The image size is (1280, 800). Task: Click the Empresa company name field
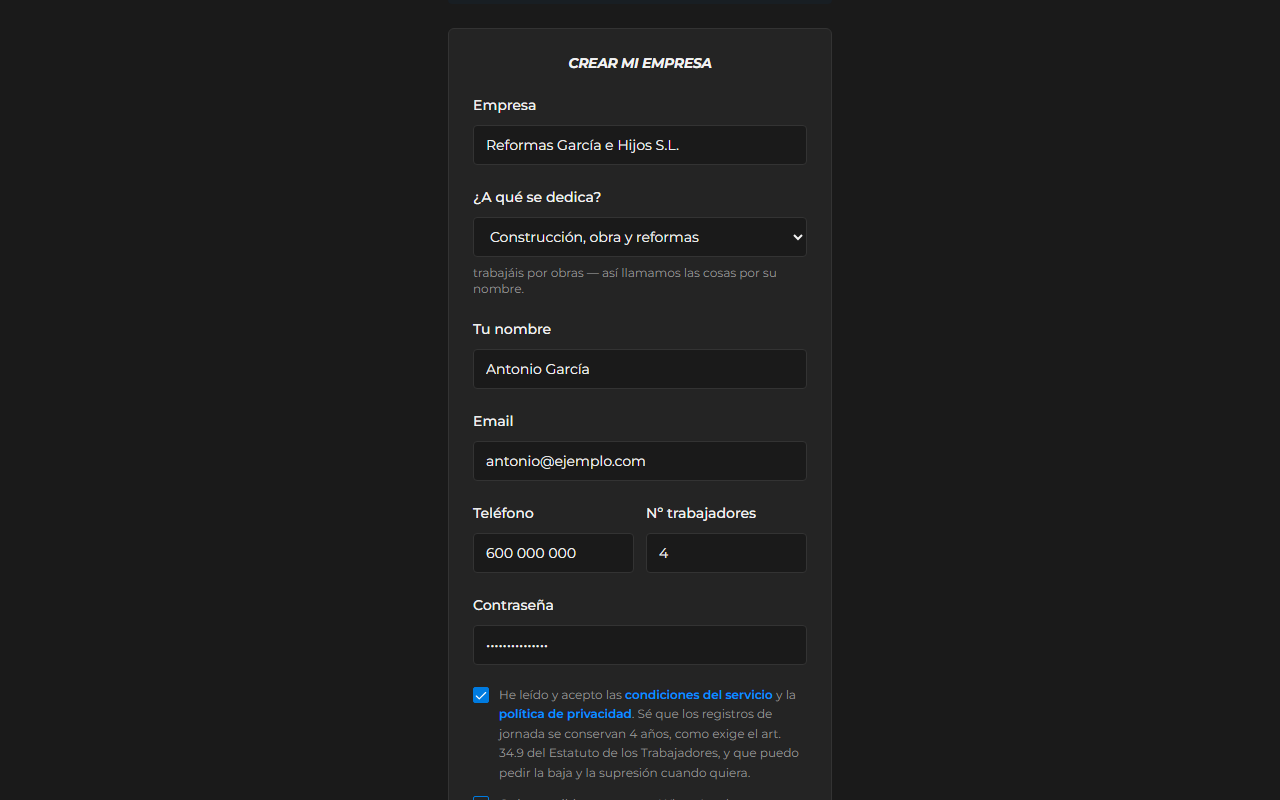point(640,145)
